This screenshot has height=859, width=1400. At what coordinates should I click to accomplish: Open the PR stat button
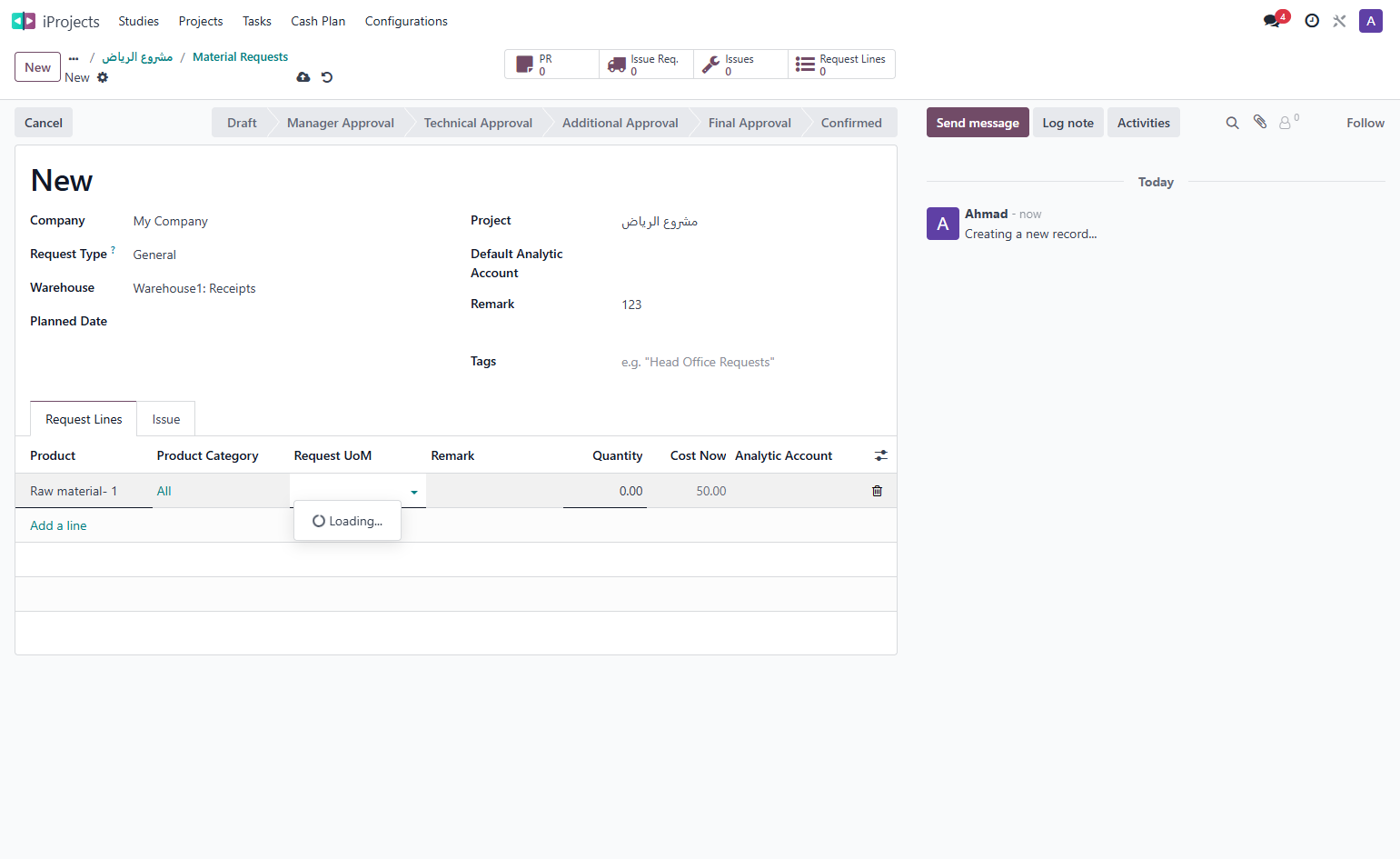(551, 65)
